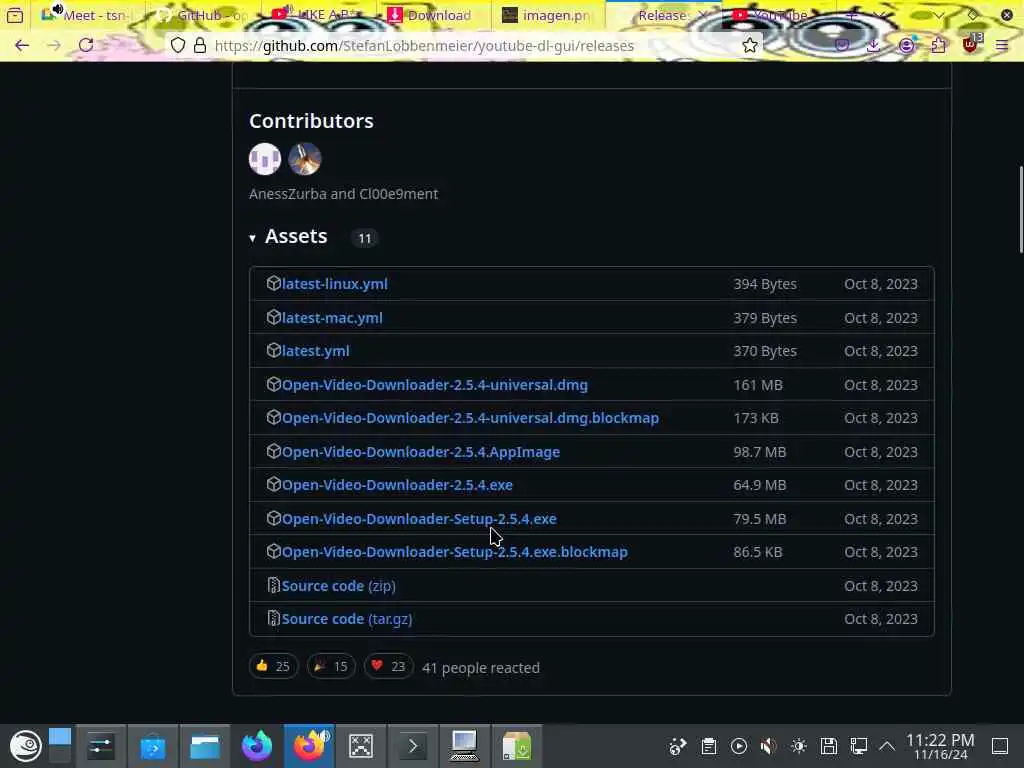The height and width of the screenshot is (768, 1024).
Task: Close the Releases tab
Action: pyautogui.click(x=703, y=14)
